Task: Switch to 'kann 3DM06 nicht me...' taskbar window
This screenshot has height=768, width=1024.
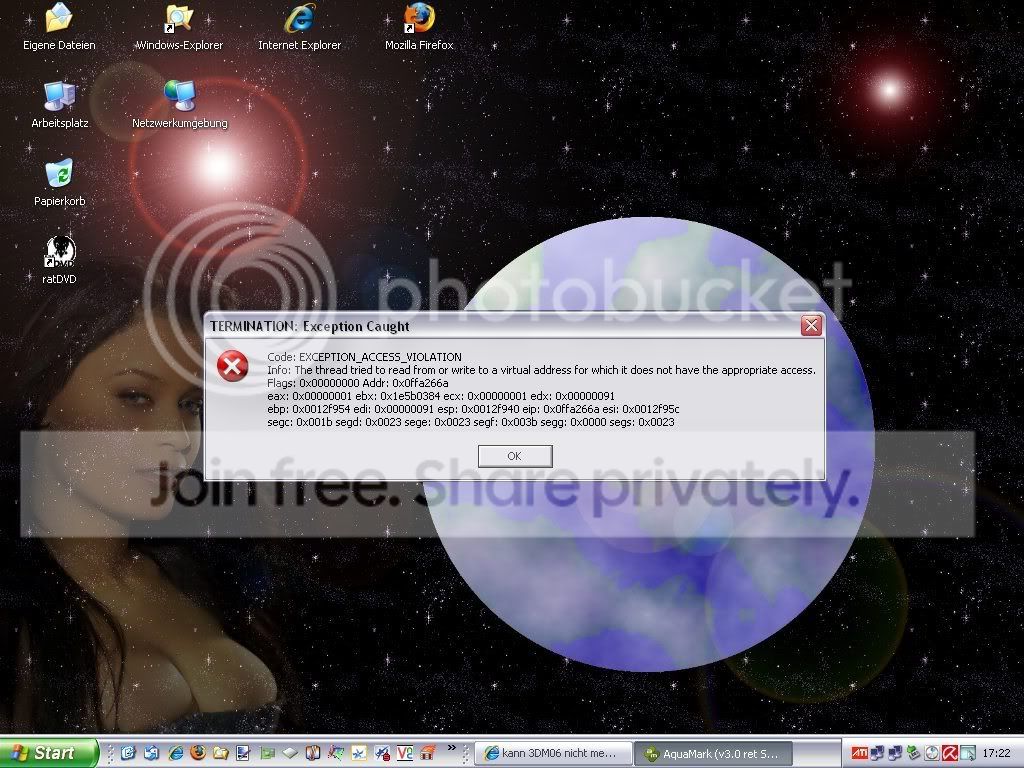Action: pyautogui.click(x=554, y=752)
